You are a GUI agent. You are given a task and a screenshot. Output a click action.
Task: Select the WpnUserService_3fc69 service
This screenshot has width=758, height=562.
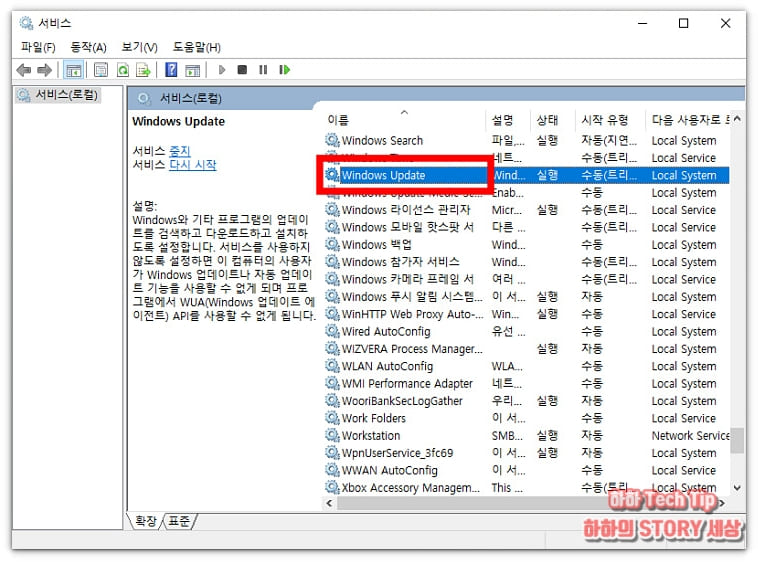click(x=527, y=454)
